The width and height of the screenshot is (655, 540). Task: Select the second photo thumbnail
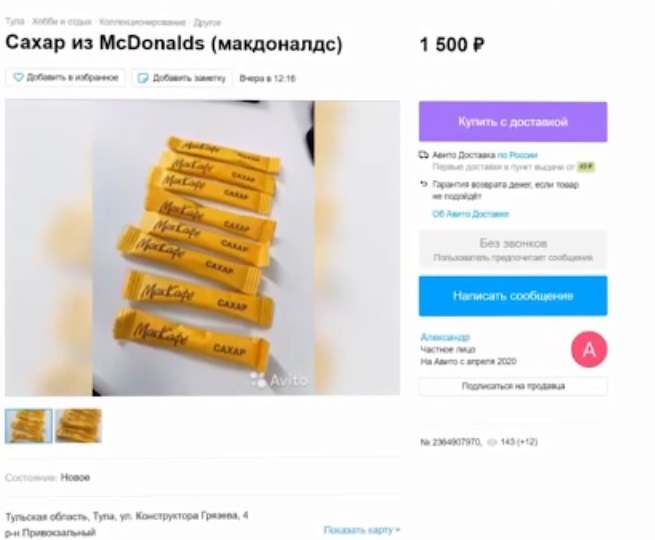[79, 426]
